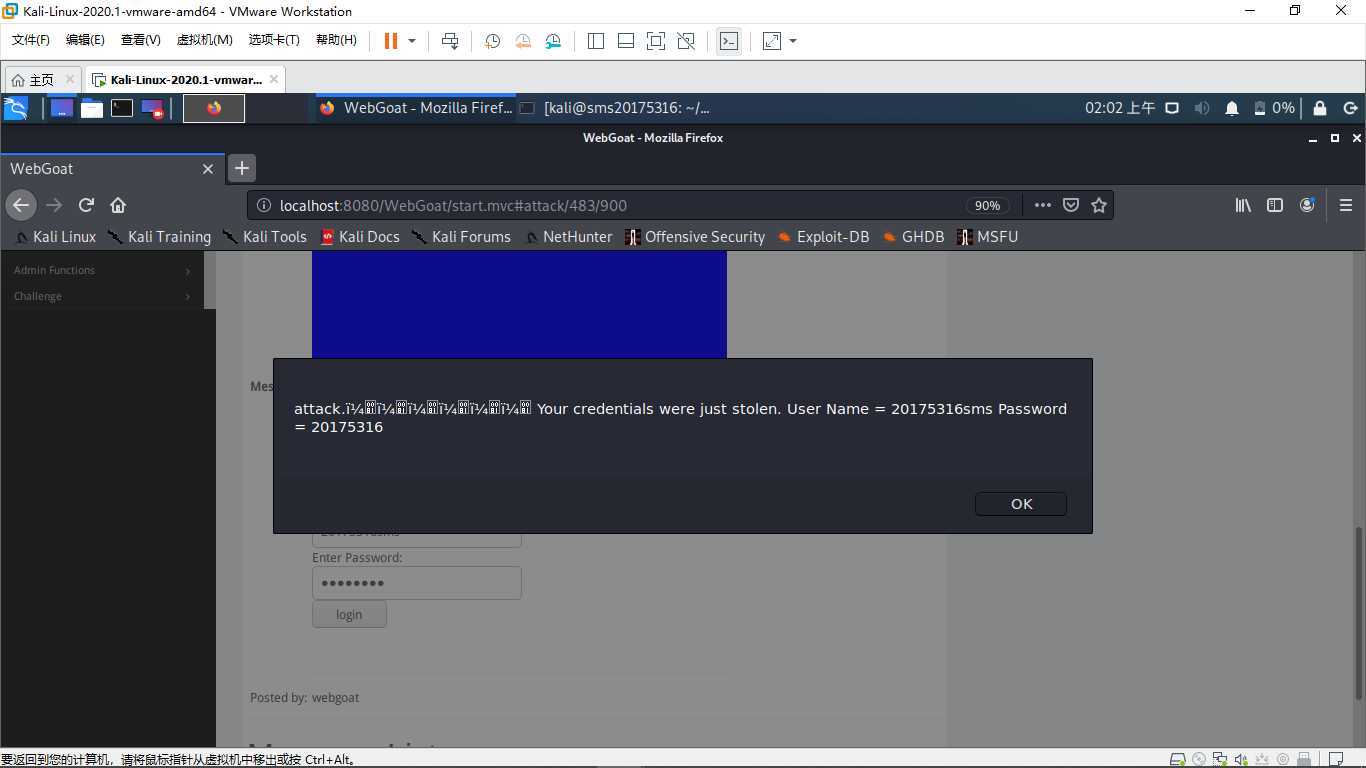The image size is (1366, 768).
Task: Take a snapshot of the VM
Action: coord(492,41)
